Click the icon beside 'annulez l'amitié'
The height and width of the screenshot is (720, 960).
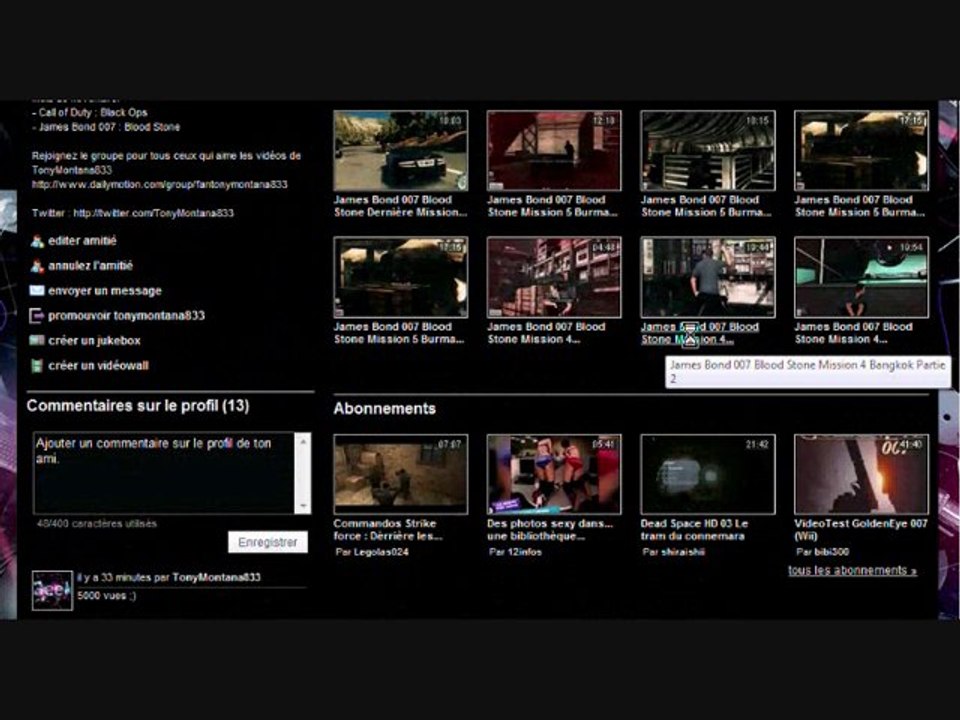tap(37, 266)
